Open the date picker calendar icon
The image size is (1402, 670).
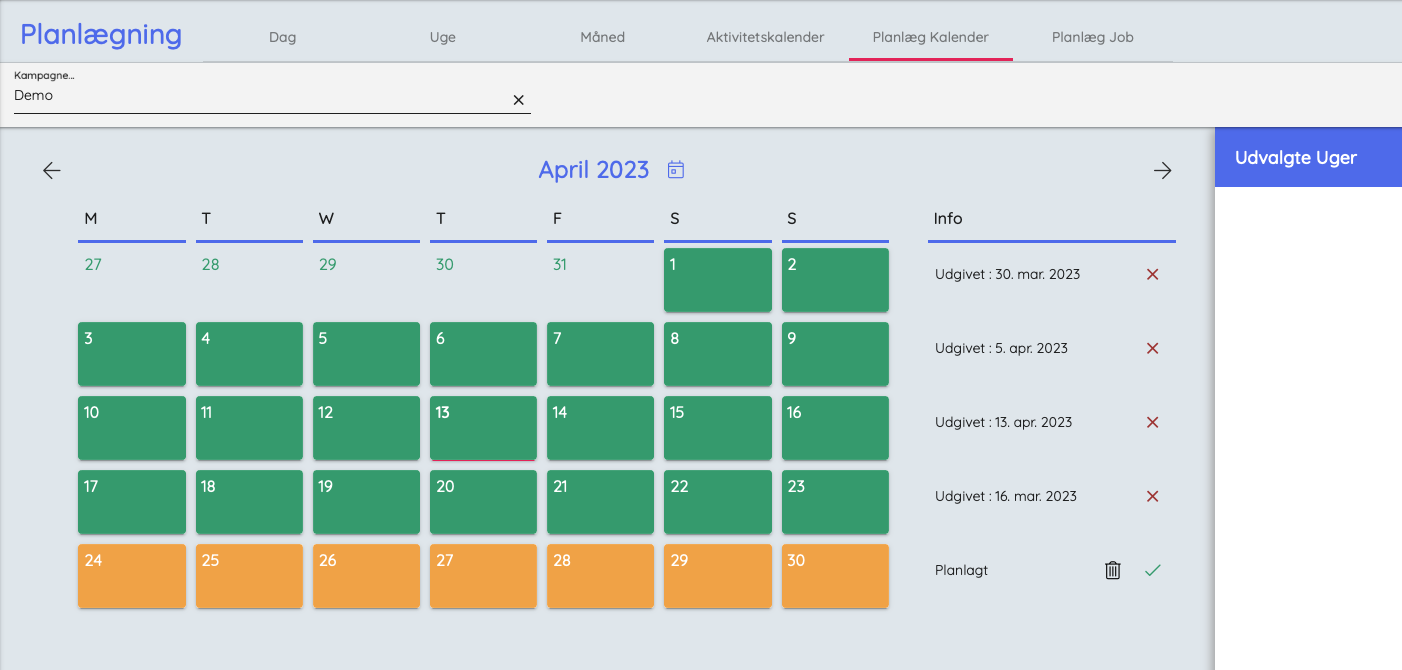676,170
